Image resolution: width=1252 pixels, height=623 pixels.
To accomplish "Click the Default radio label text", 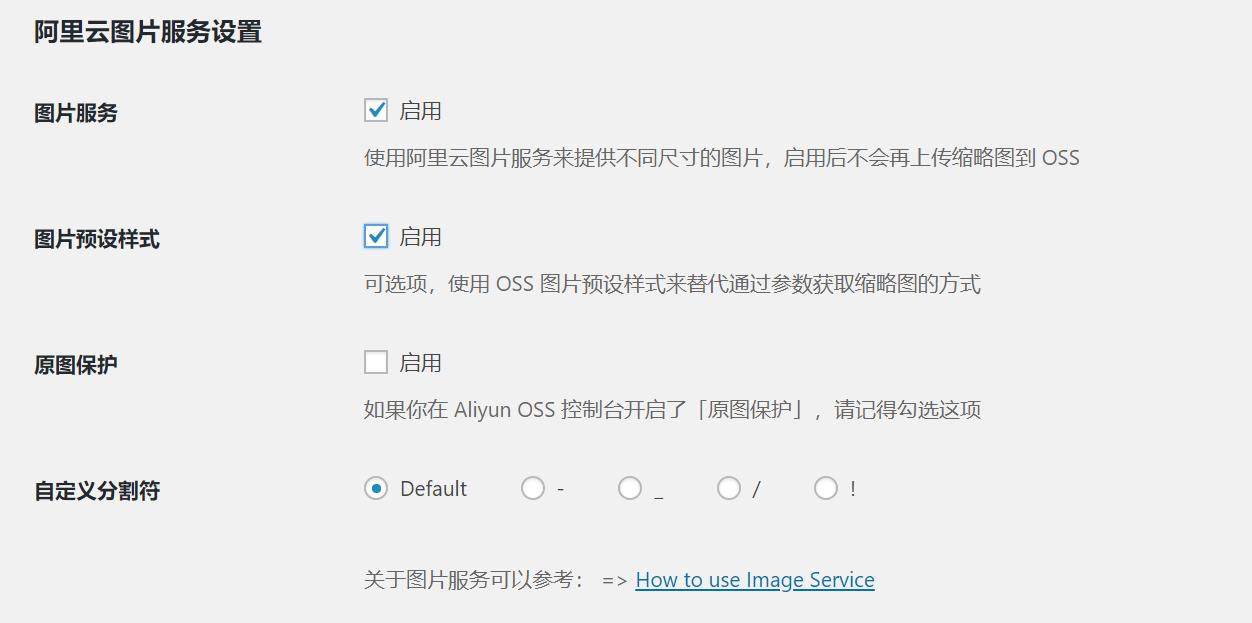I will (x=432, y=488).
